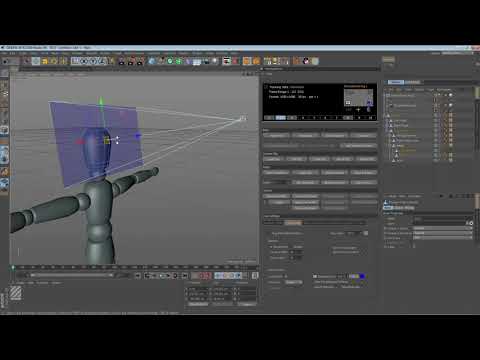Click the Cube primitive icon
Screen dimensions: 480x360
(x=152, y=61)
